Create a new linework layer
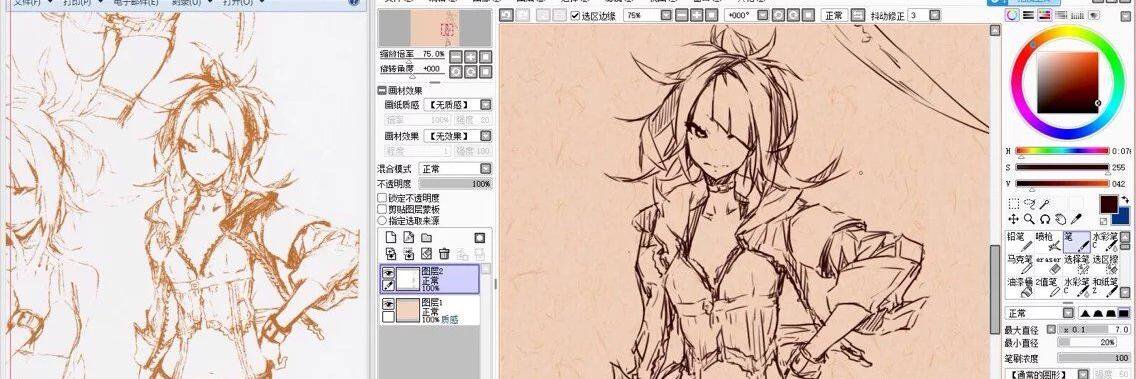 (409, 238)
